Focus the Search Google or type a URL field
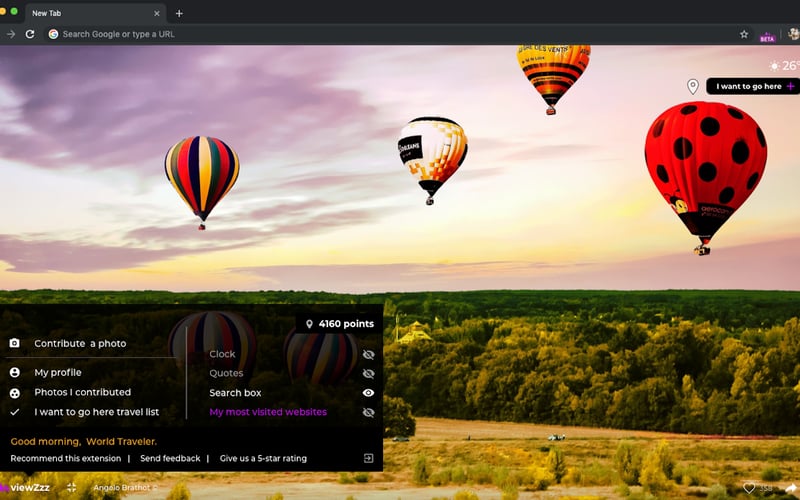 click(393, 34)
